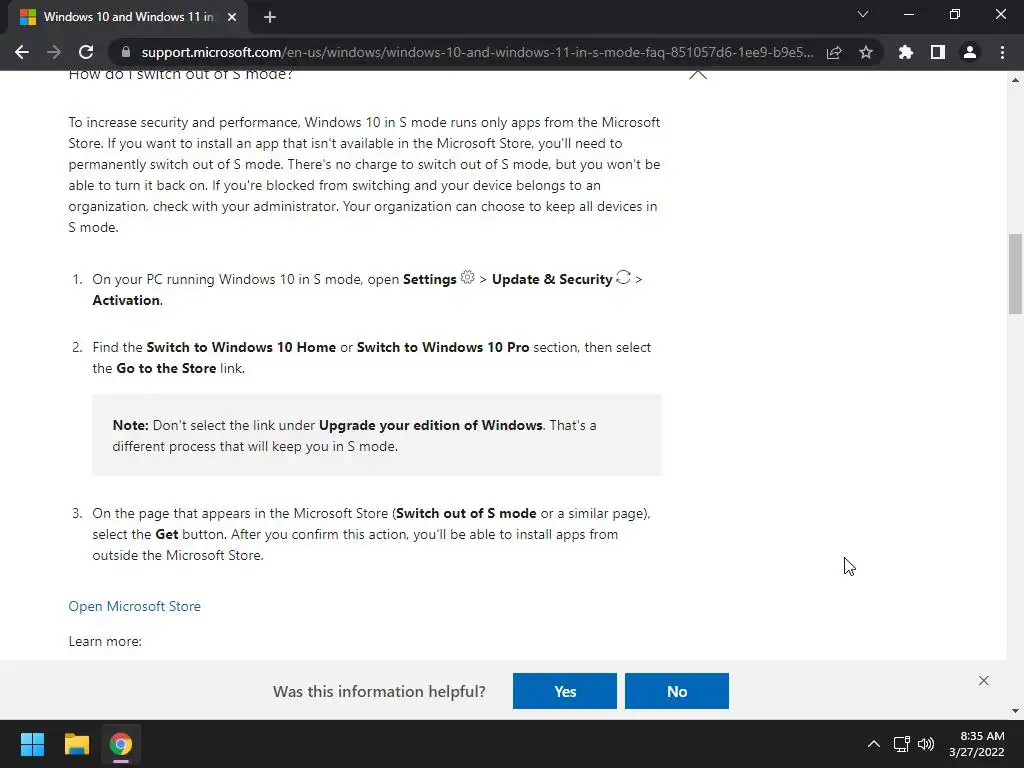Go back to the previous page
This screenshot has width=1024, height=768.
22,52
